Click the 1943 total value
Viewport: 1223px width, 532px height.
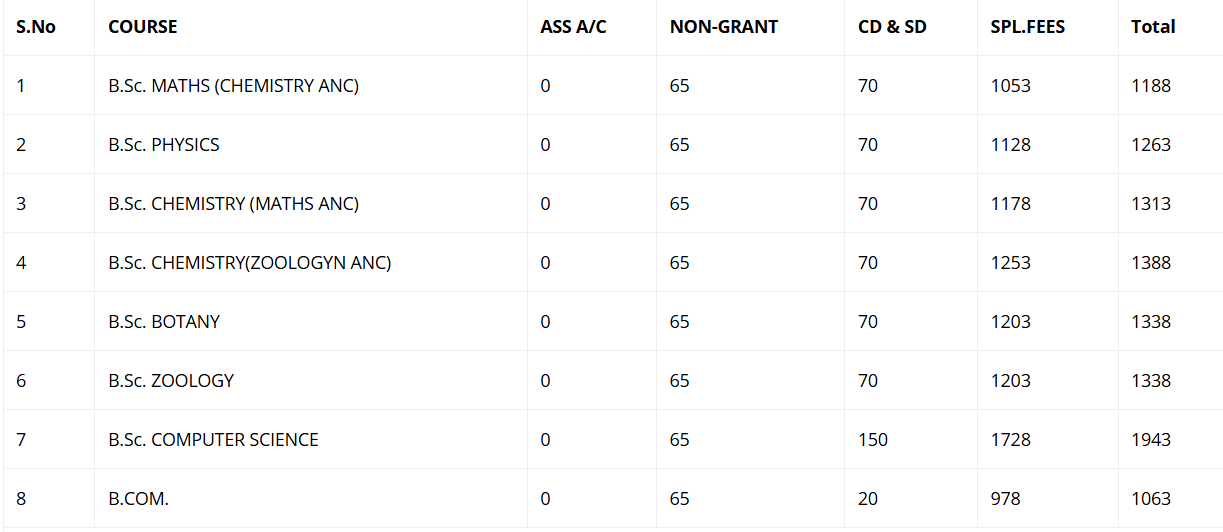1151,440
